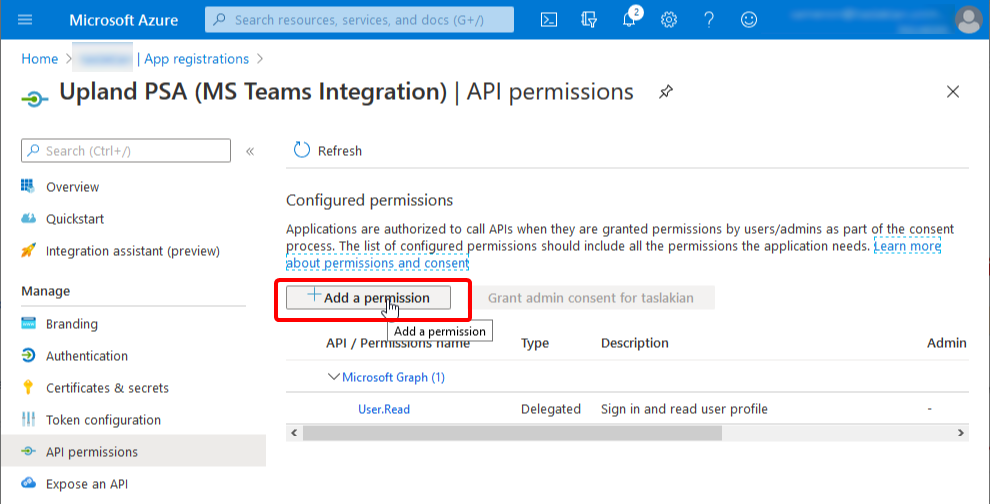Image resolution: width=991 pixels, height=504 pixels.
Task: Open the User.Read permission
Action: coord(384,409)
